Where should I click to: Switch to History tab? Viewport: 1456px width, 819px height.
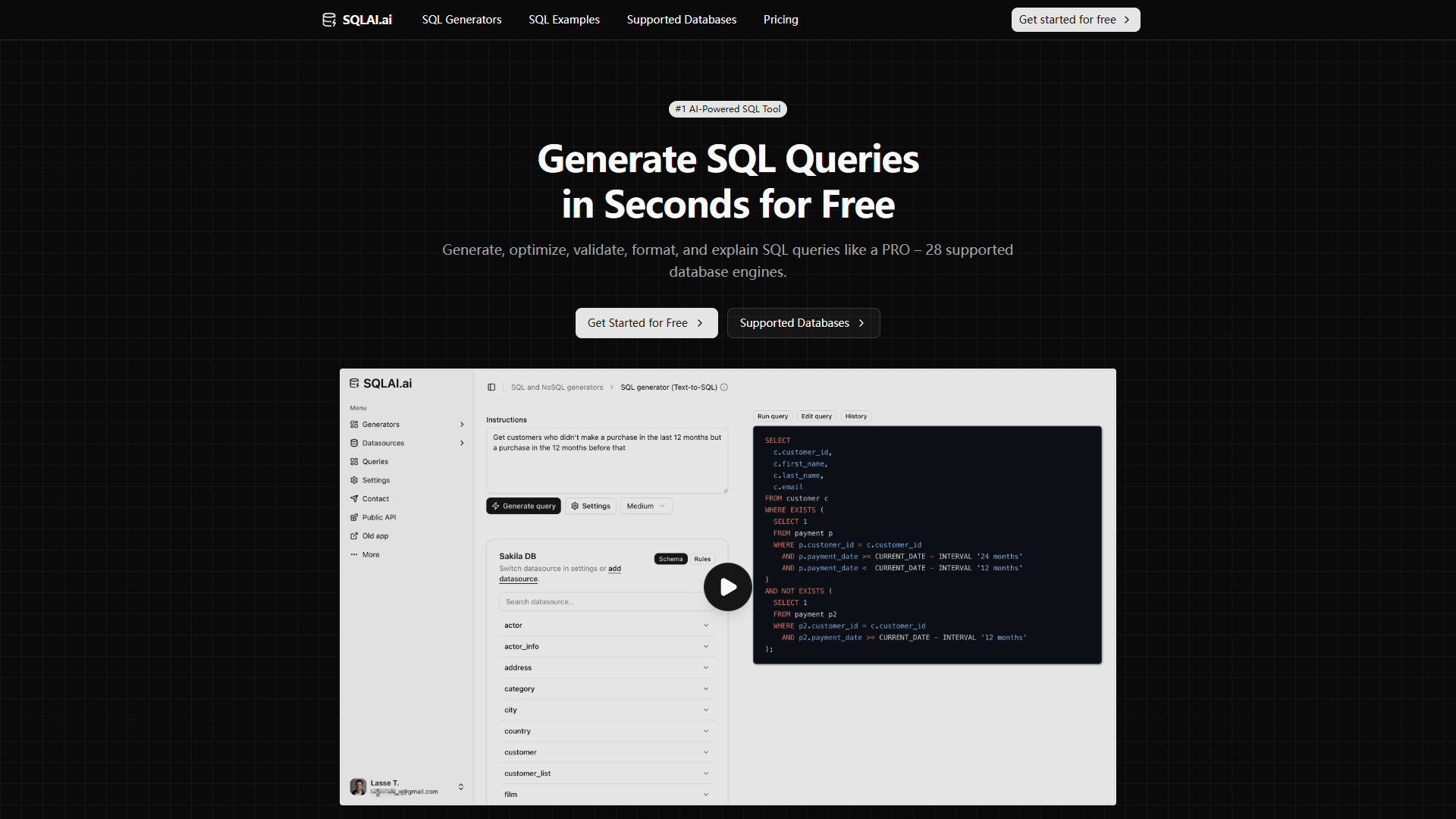[856, 416]
